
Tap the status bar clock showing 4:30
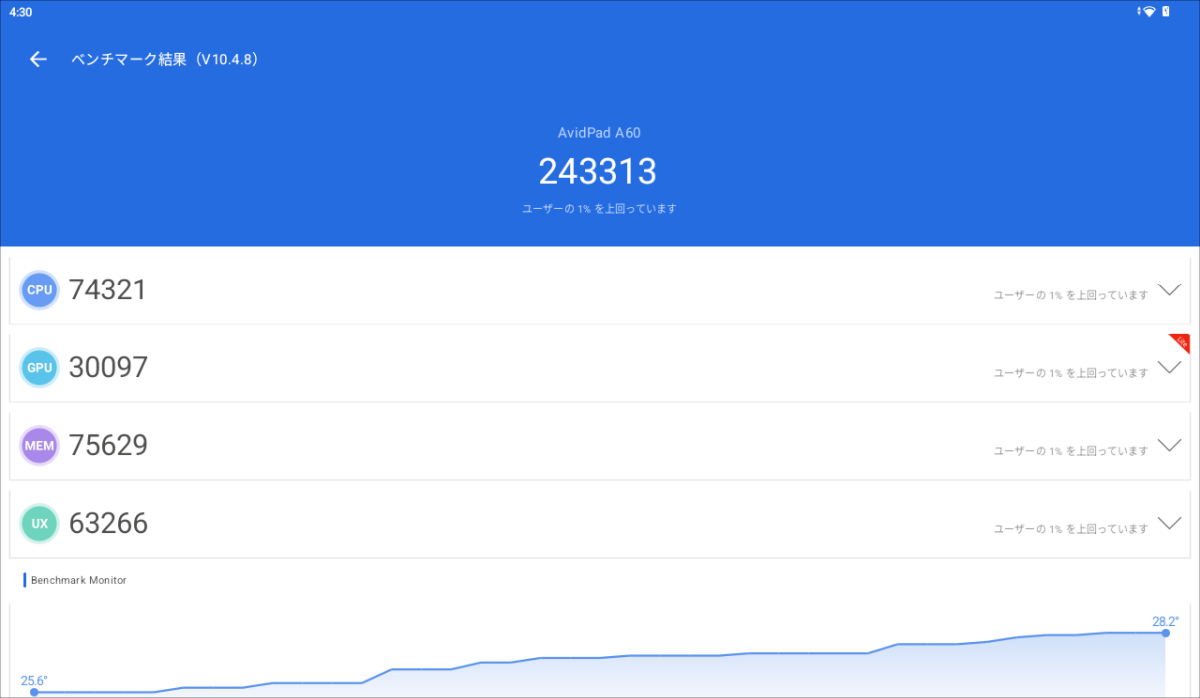[20, 11]
